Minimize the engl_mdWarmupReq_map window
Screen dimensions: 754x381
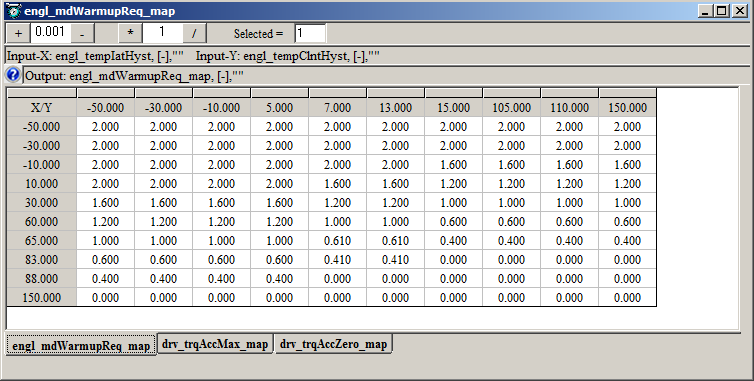point(705,11)
